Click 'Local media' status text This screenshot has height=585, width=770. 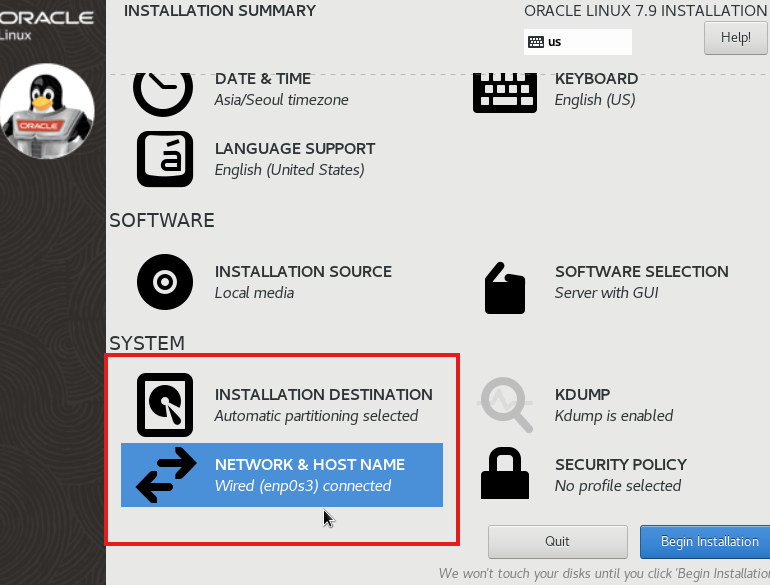(x=254, y=293)
